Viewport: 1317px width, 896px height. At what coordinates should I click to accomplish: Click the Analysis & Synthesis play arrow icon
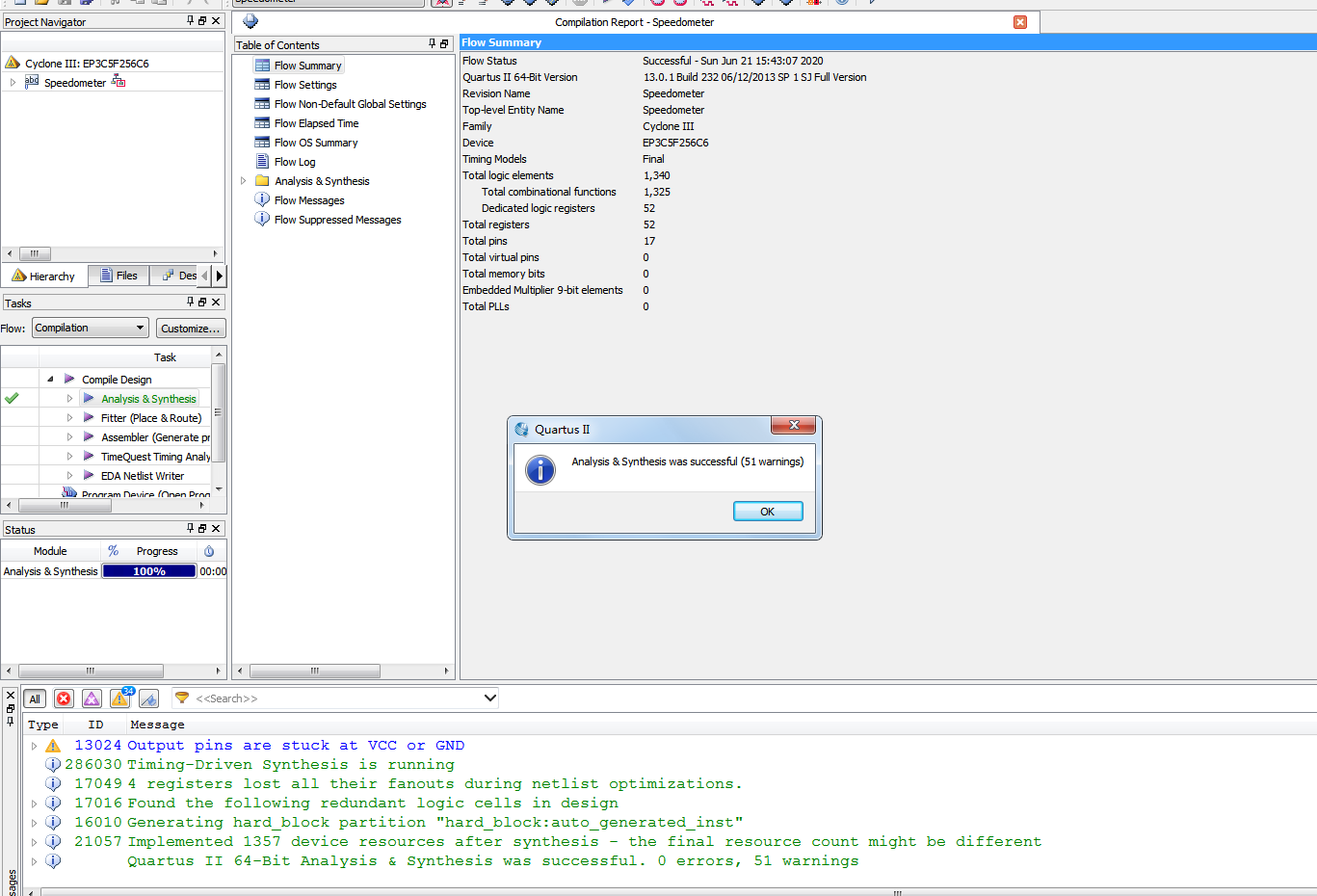pyautogui.click(x=89, y=398)
